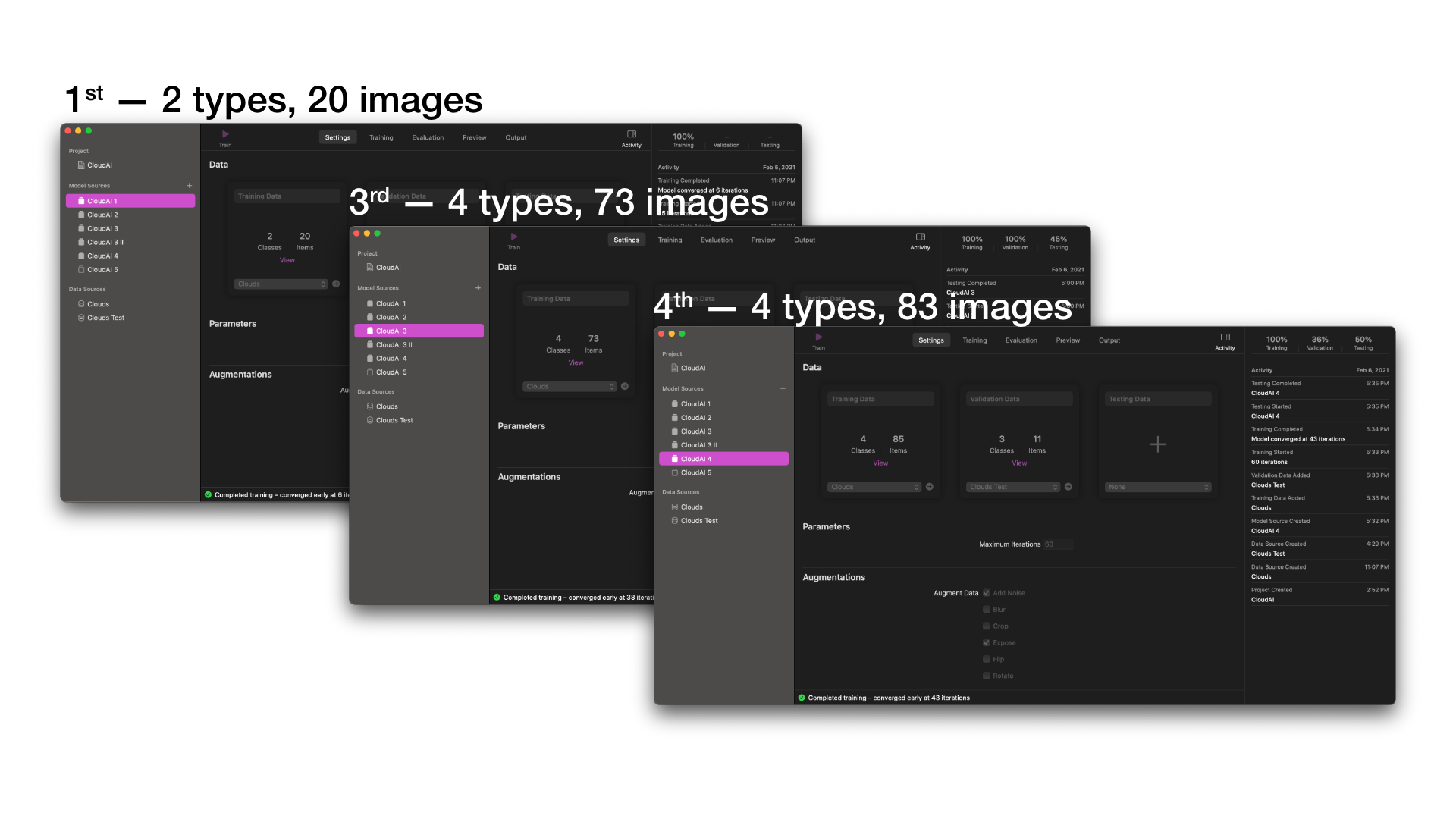
Task: Click the arrow beside Clouds in middle window
Action: (625, 387)
